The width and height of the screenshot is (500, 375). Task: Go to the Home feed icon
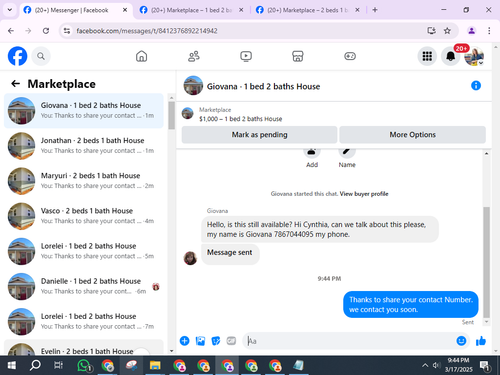click(x=141, y=56)
